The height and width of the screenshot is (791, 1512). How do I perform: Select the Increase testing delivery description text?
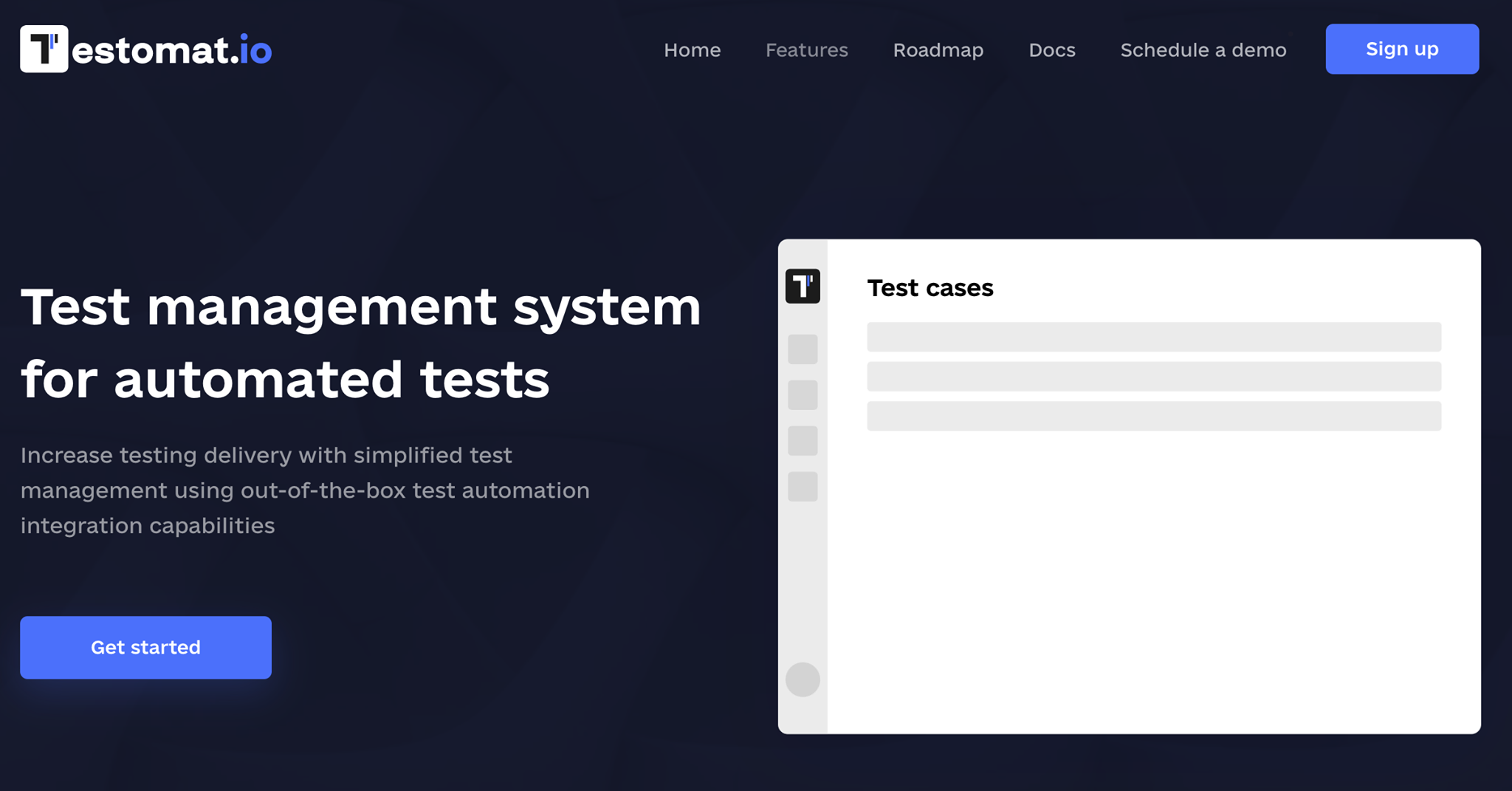305,490
